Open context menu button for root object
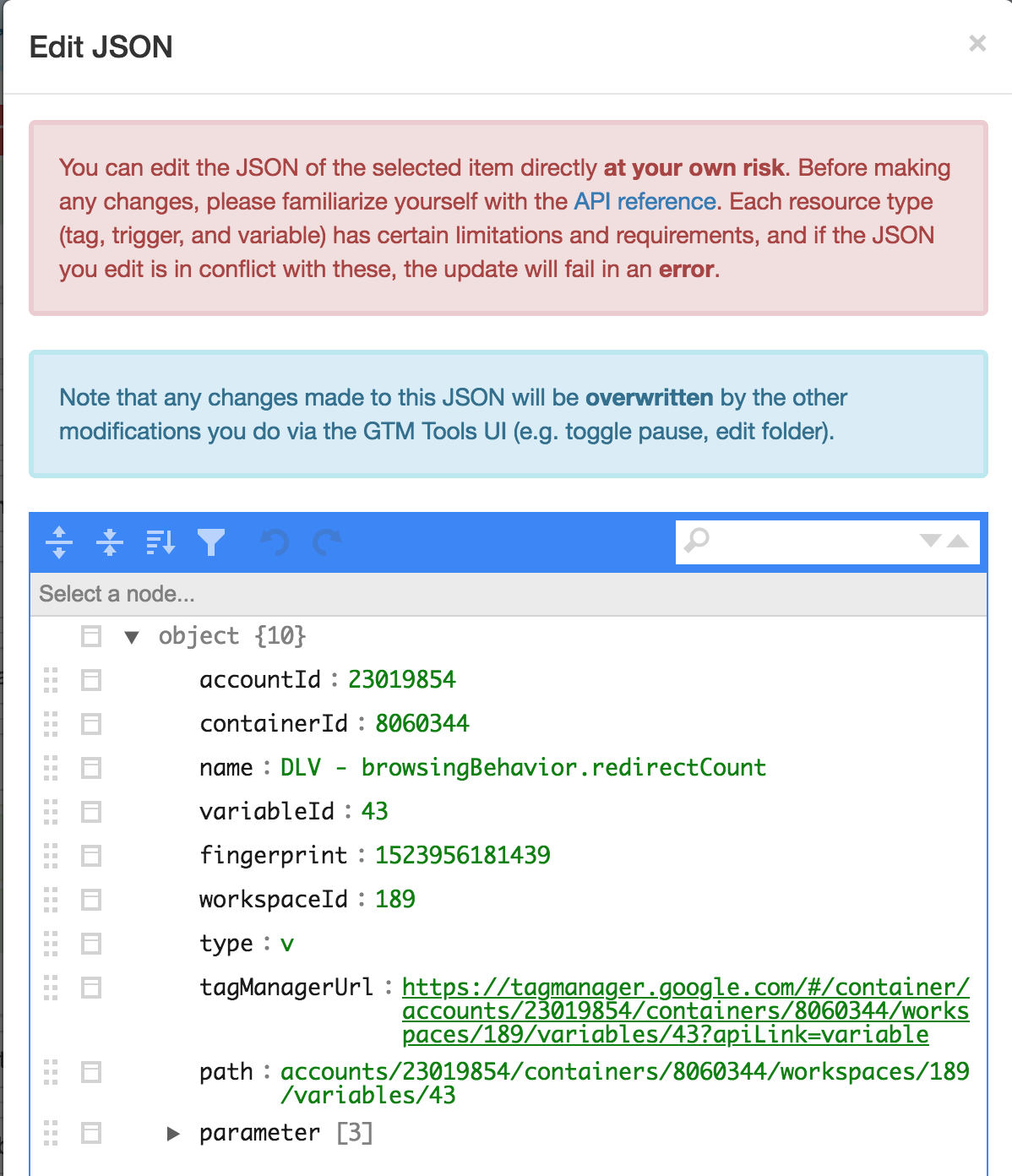This screenshot has height=1176, width=1012. (x=91, y=636)
